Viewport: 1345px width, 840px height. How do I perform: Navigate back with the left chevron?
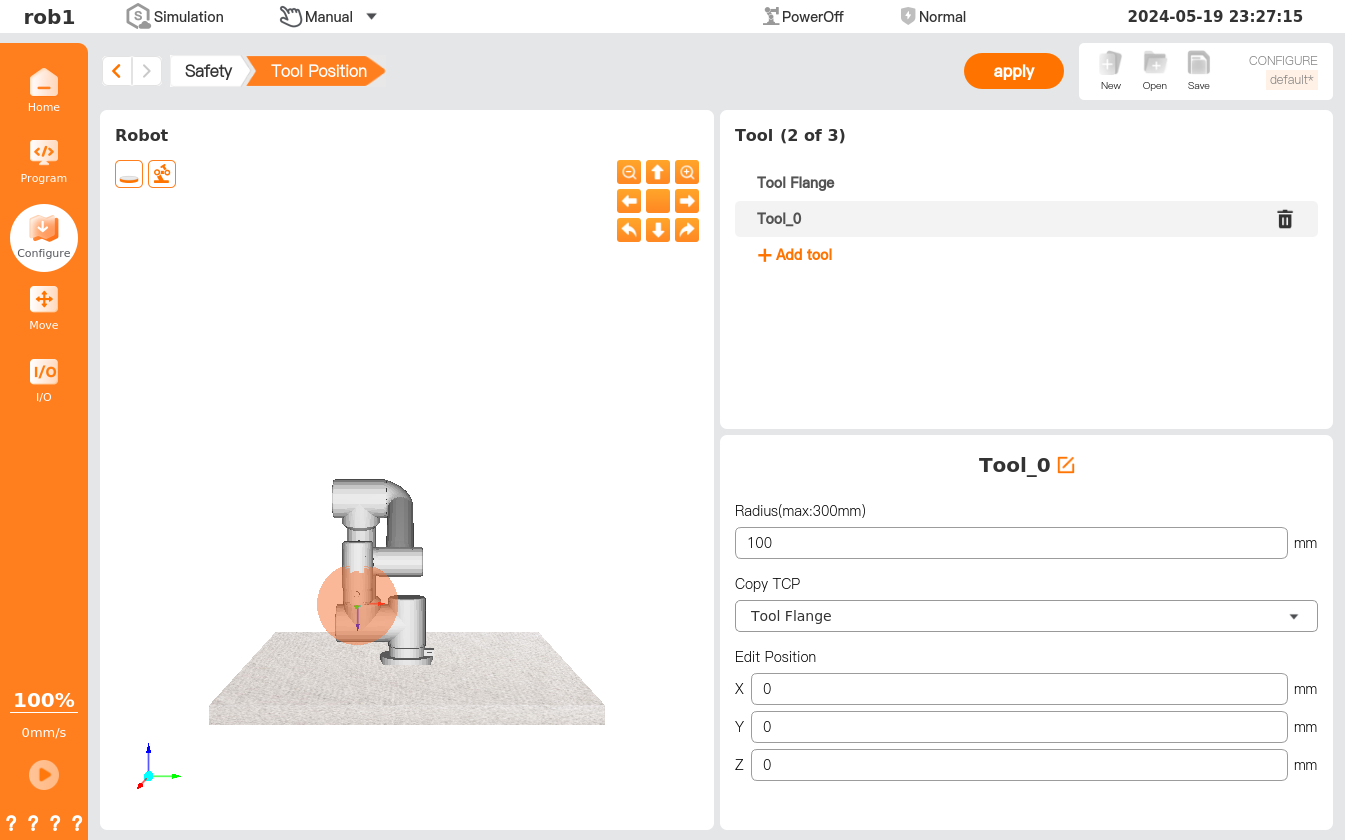coord(117,71)
